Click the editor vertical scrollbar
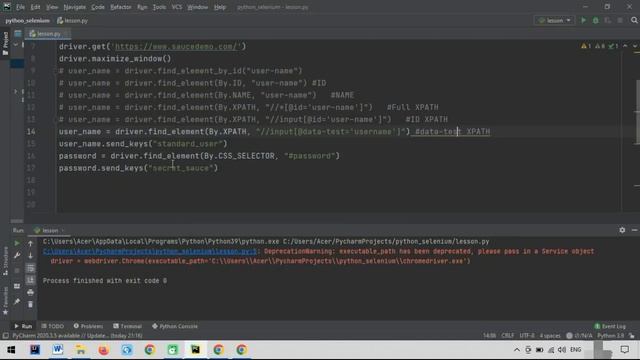 click(x=637, y=112)
